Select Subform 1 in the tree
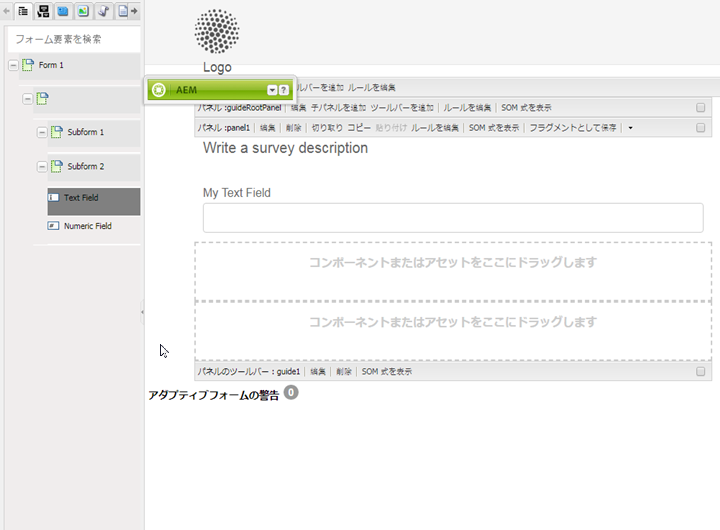This screenshot has width=720, height=530. click(86, 132)
